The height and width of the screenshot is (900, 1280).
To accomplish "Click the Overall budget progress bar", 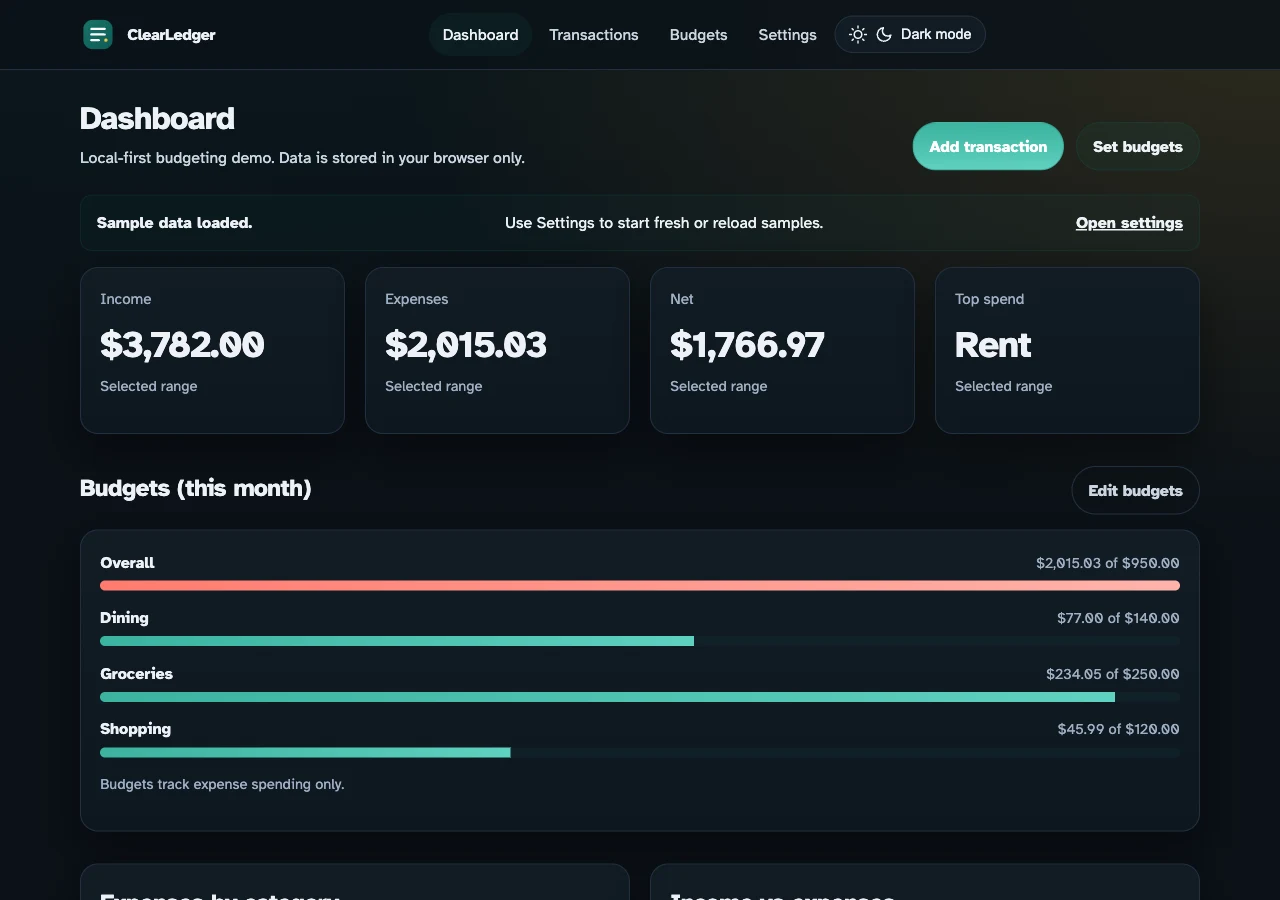I will pyautogui.click(x=640, y=586).
